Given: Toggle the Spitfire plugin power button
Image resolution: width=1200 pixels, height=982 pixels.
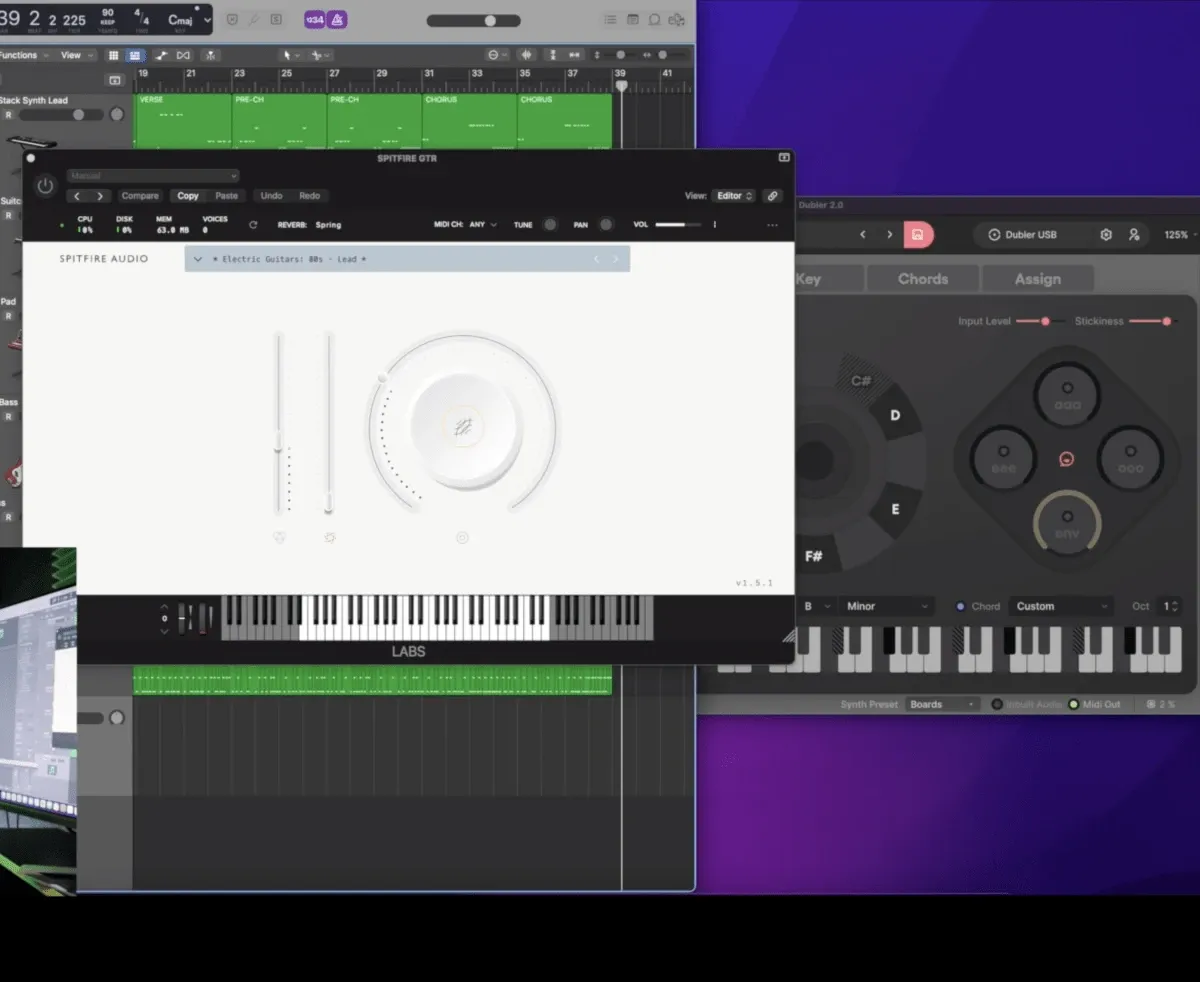Looking at the screenshot, I should pos(45,186).
